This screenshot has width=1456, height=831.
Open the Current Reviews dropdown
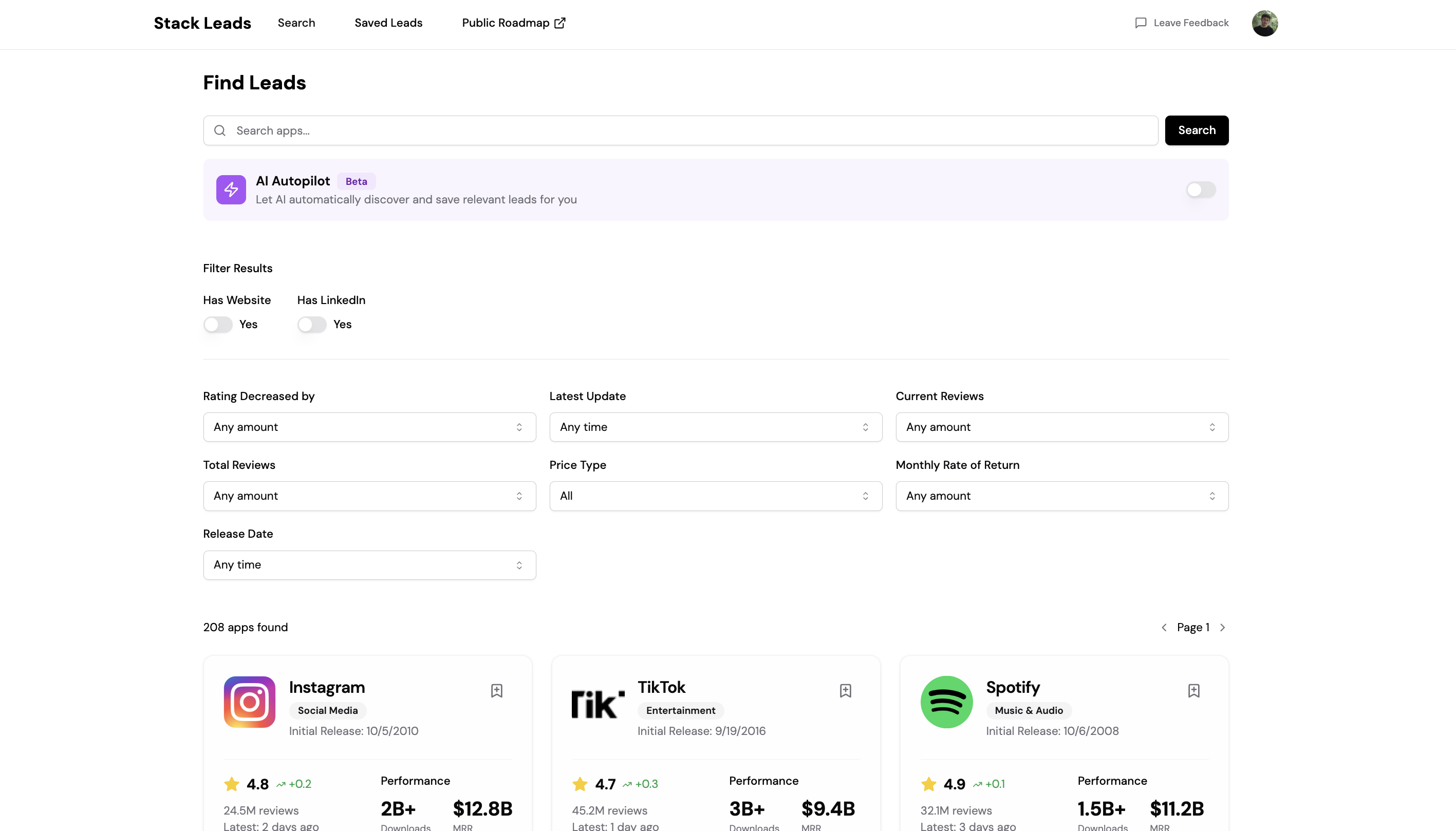click(1062, 427)
